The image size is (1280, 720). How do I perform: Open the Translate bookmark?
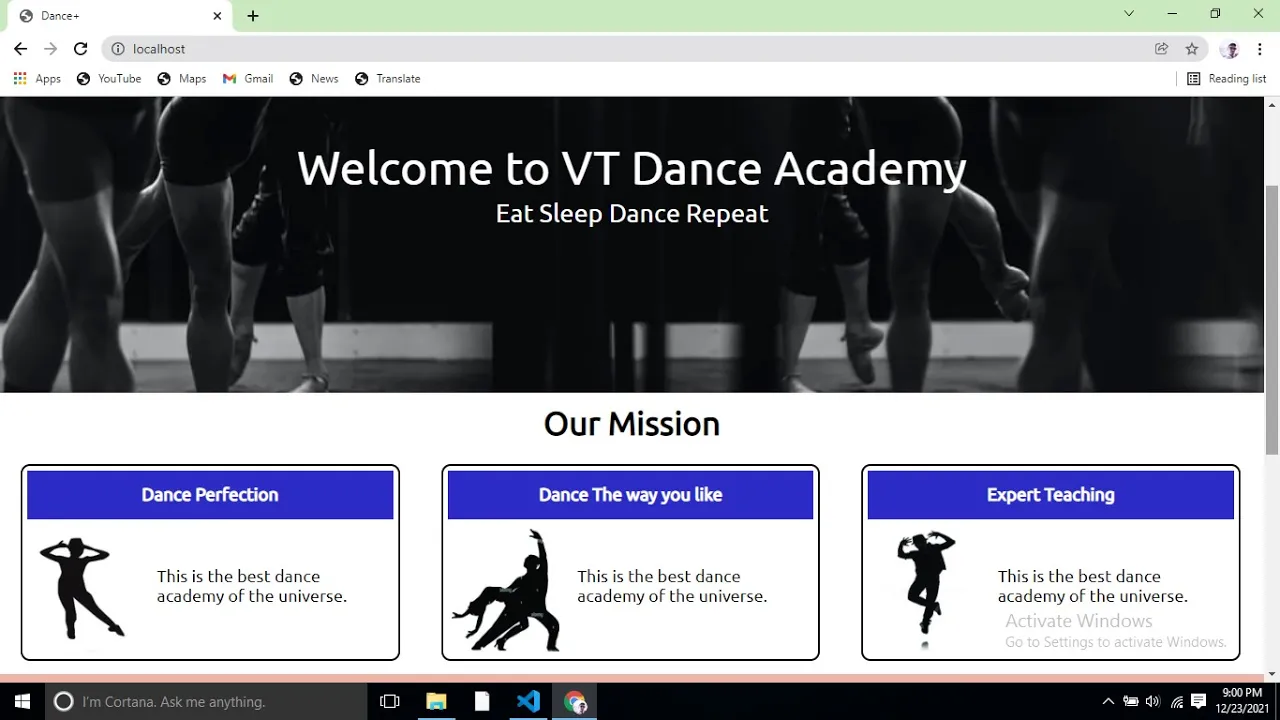388,79
